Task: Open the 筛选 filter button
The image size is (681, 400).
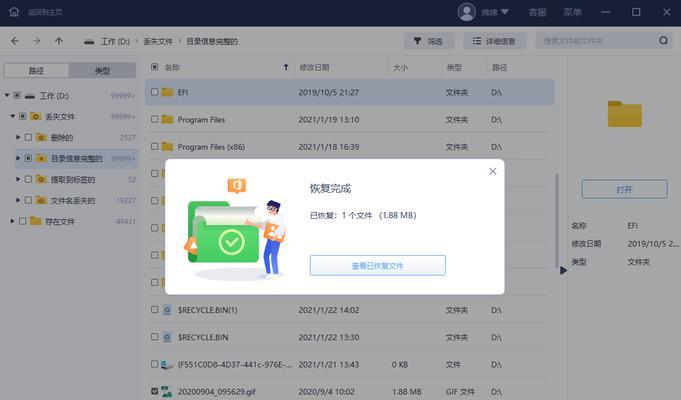Action: (429, 41)
